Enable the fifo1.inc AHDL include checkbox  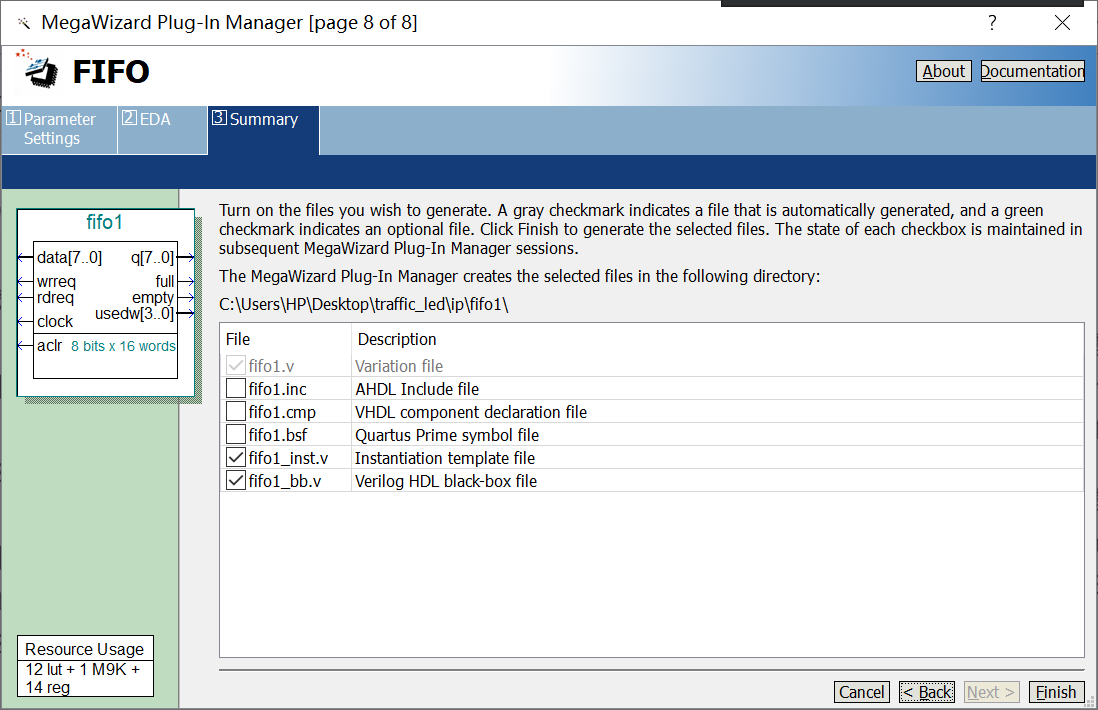pyautogui.click(x=236, y=389)
